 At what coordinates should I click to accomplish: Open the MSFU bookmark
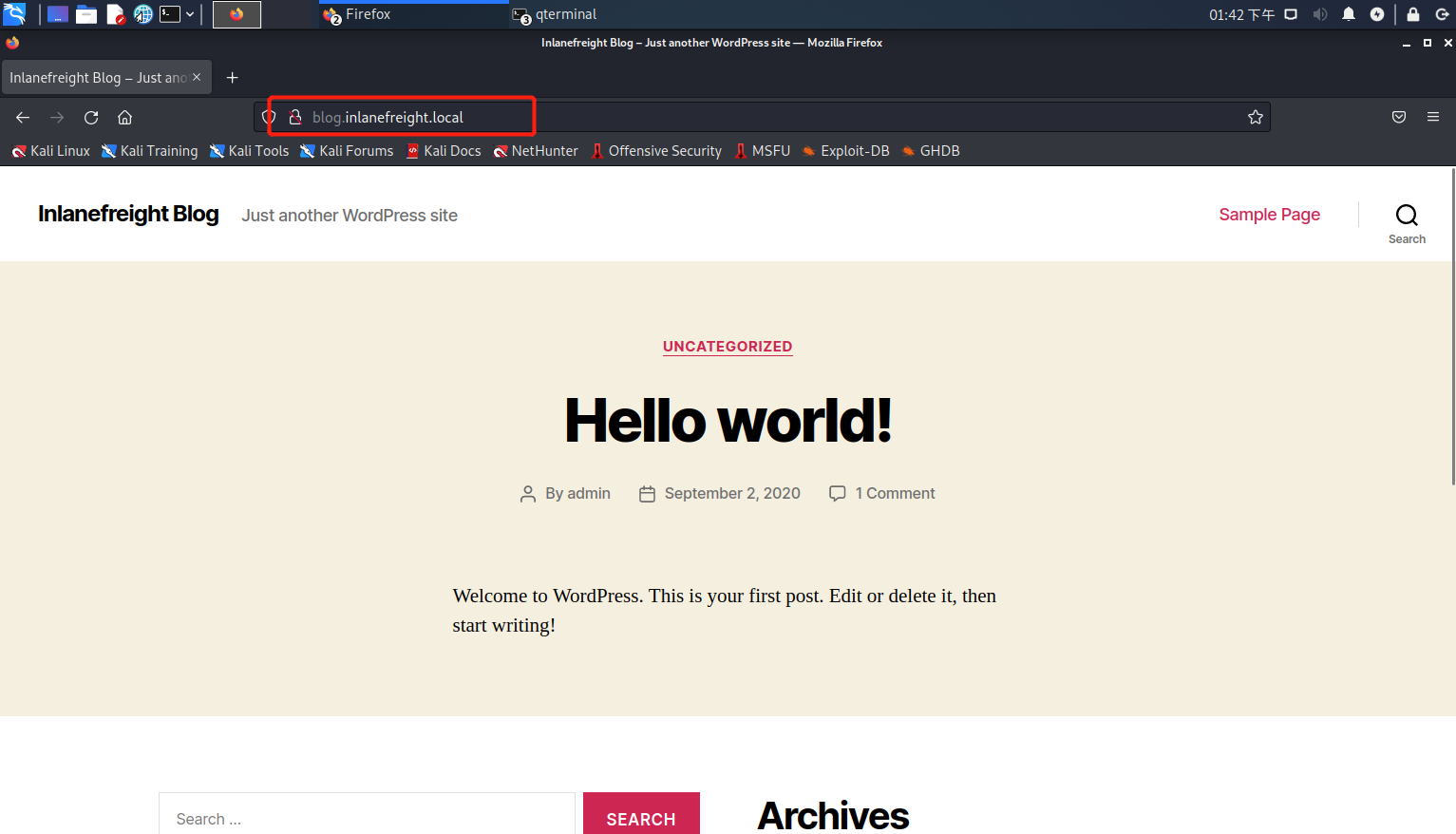click(763, 151)
